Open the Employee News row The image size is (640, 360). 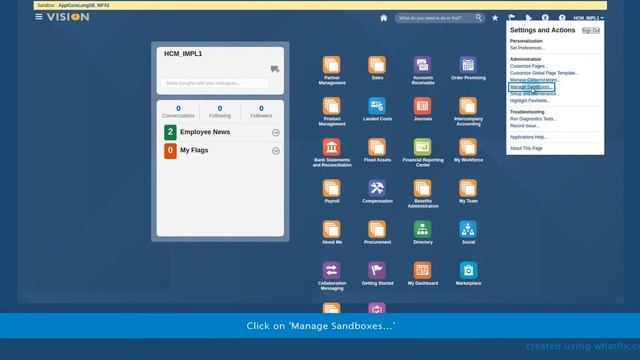(221, 132)
